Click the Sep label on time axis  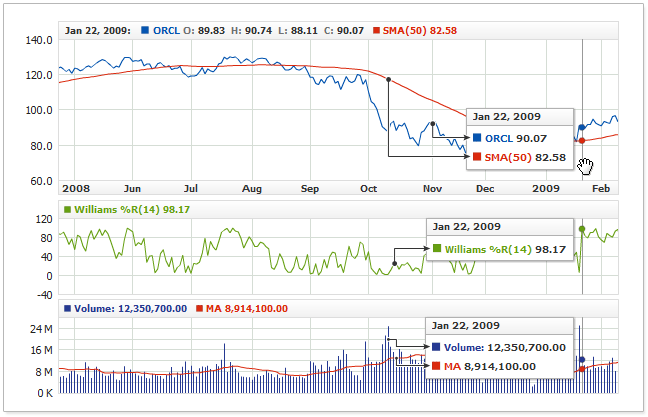[309, 188]
